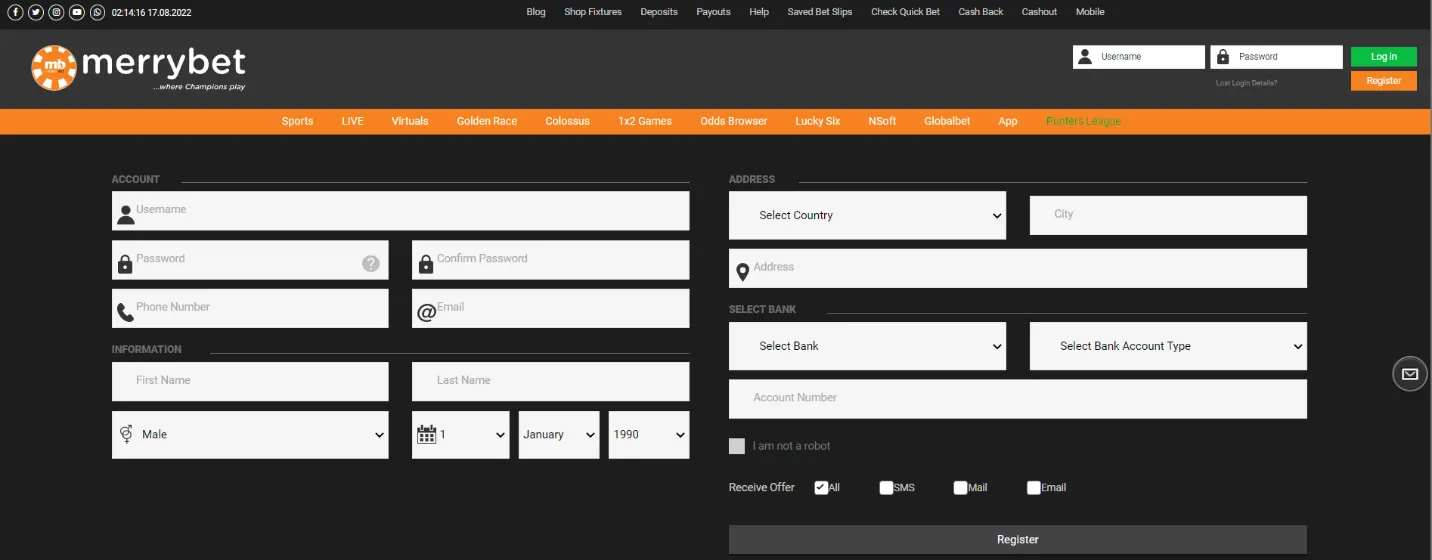
Task: Open the Blog link
Action: pos(536,12)
